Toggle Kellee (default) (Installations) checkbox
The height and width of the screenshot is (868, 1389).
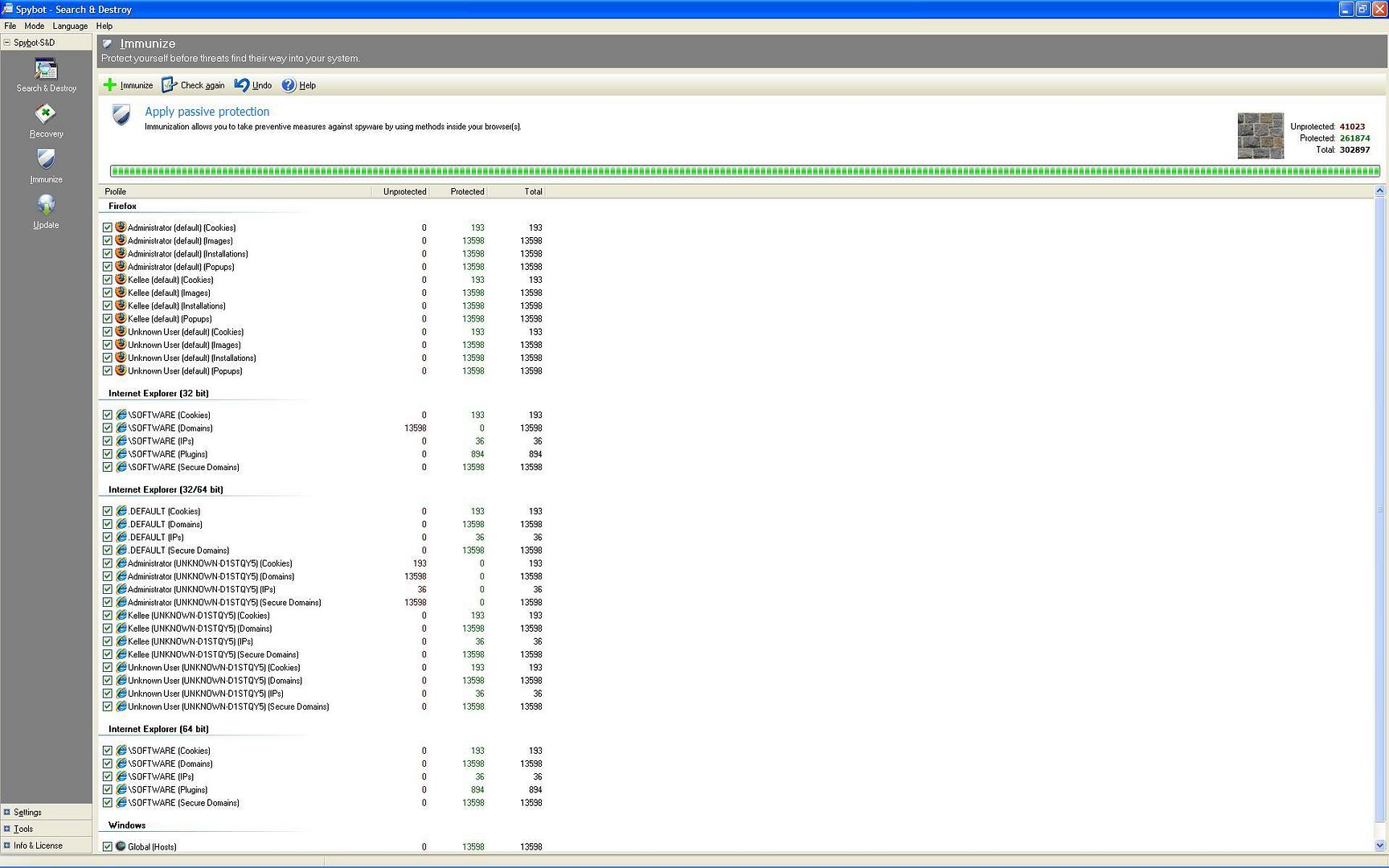pyautogui.click(x=108, y=305)
